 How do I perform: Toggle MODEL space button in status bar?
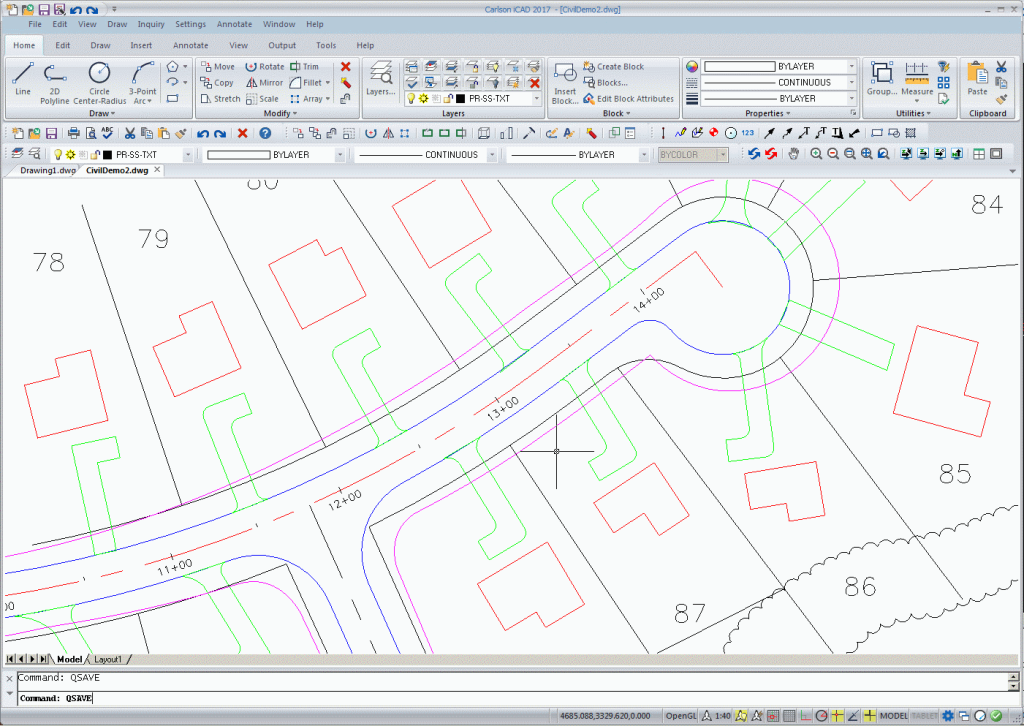click(x=893, y=716)
